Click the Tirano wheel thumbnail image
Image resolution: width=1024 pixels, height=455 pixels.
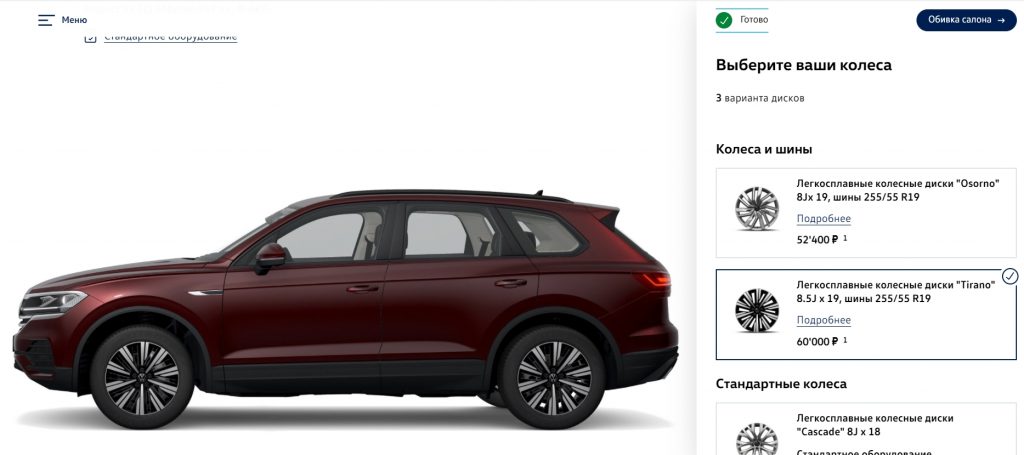(x=757, y=311)
